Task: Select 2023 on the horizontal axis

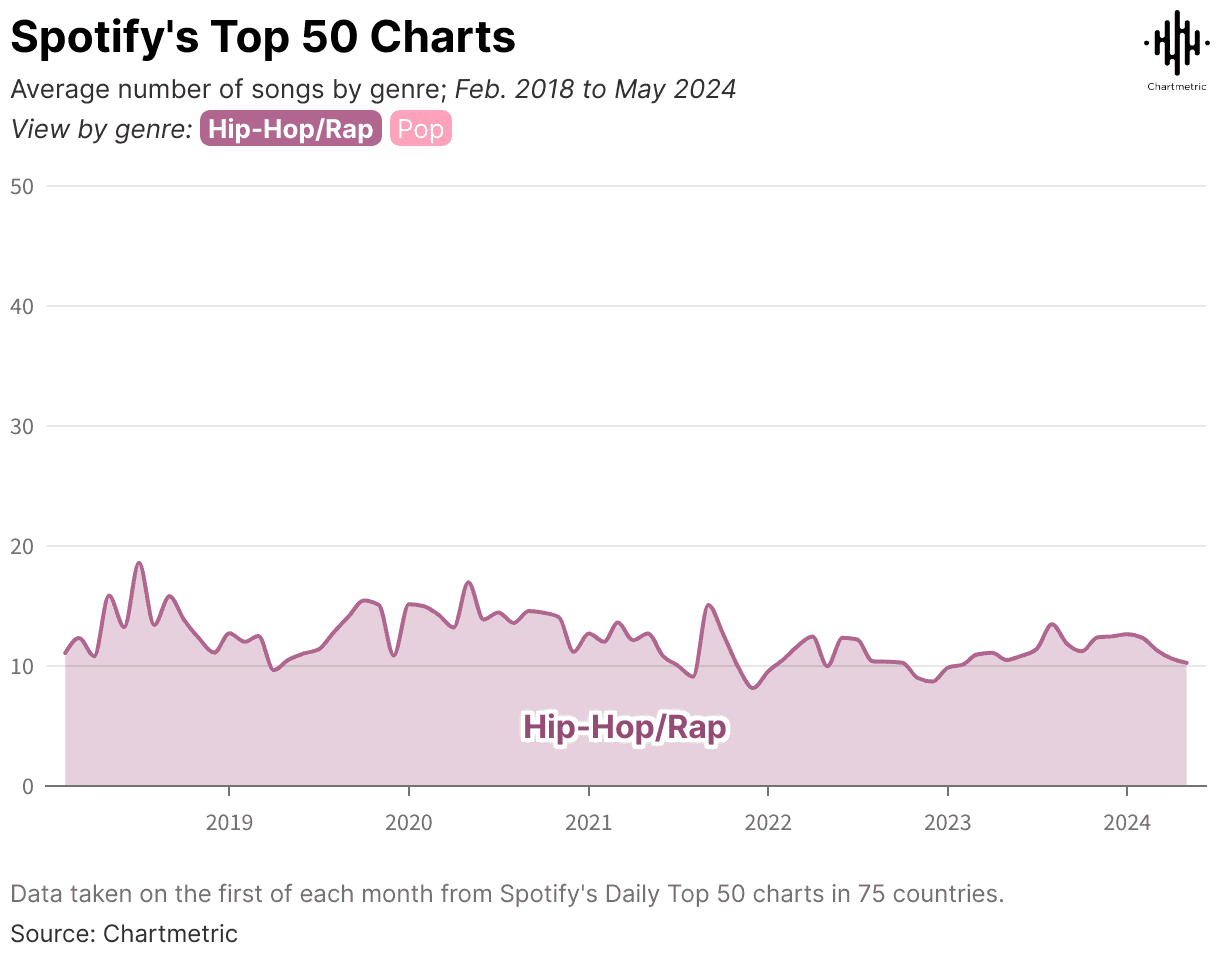Action: [x=947, y=823]
